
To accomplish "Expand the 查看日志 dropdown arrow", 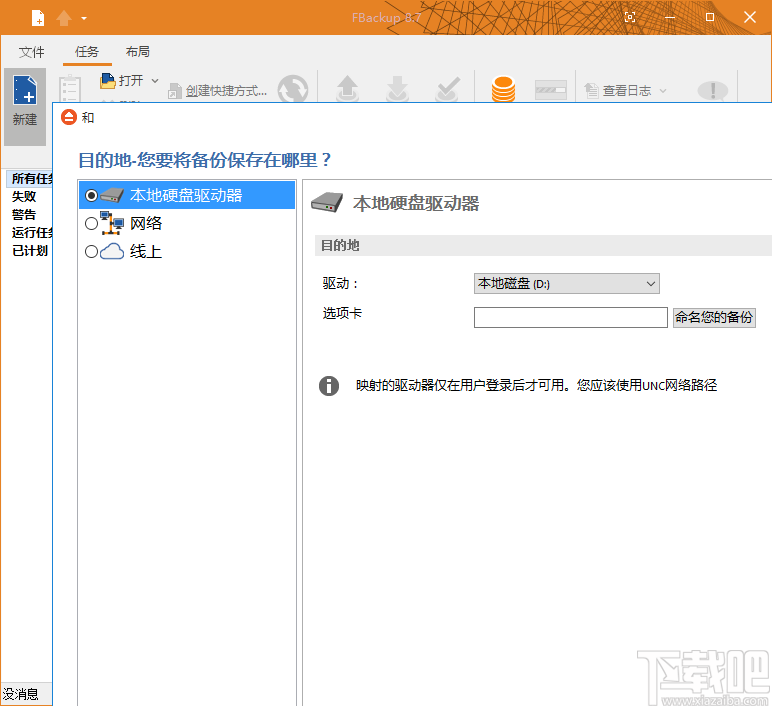I will 663,91.
